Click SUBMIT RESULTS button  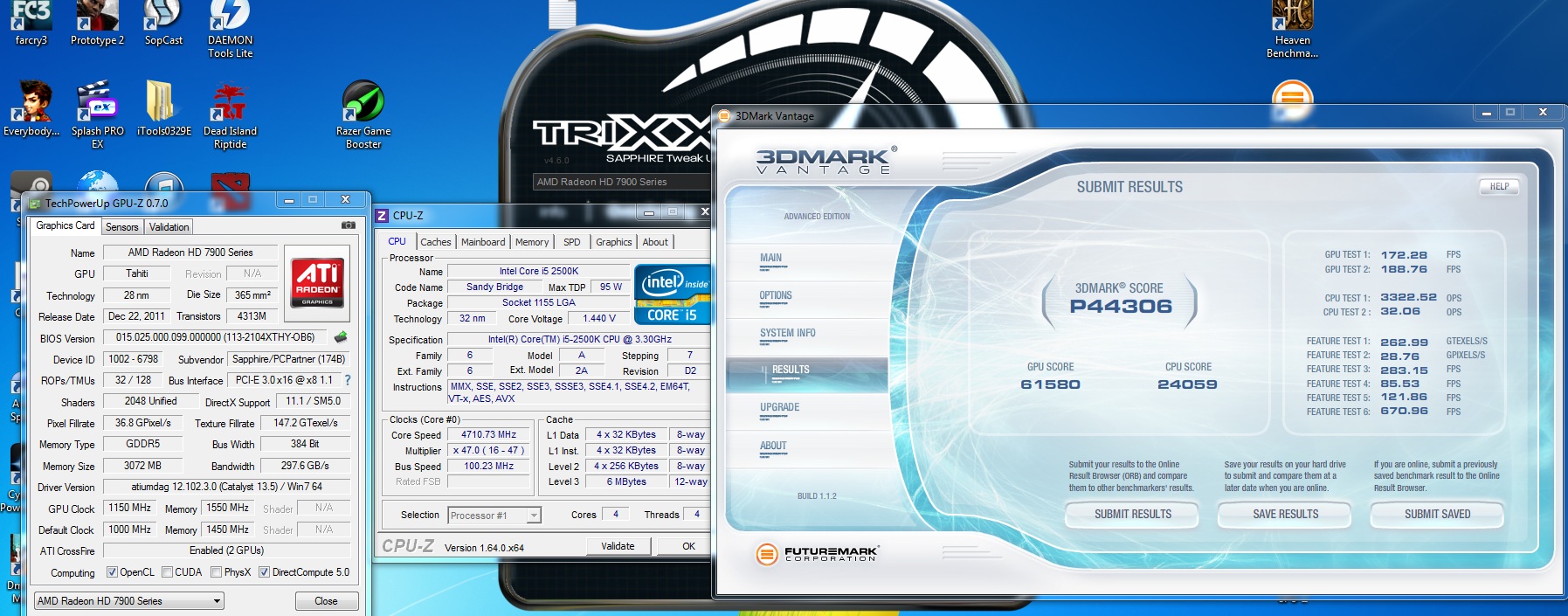[x=1133, y=515]
